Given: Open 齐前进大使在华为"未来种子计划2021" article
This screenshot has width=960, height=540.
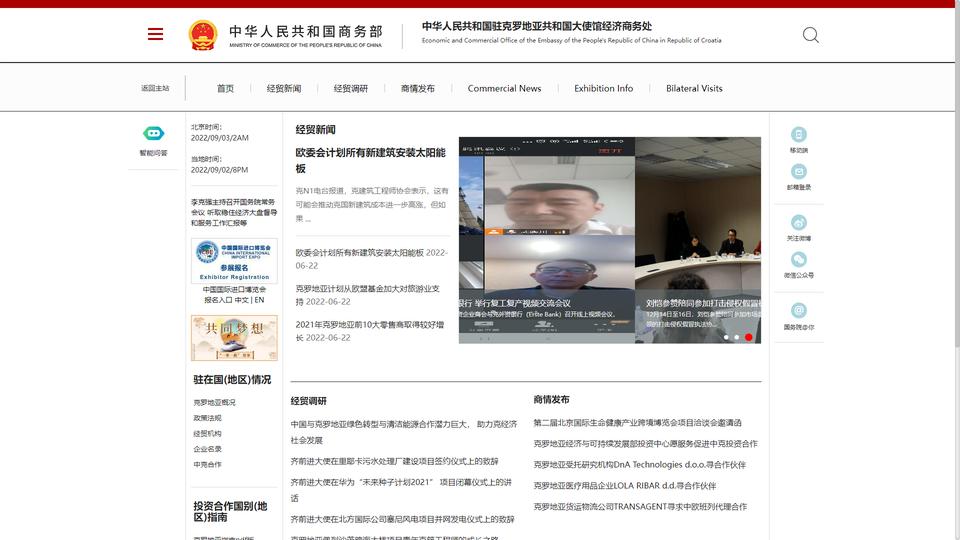Looking at the screenshot, I should (x=401, y=490).
